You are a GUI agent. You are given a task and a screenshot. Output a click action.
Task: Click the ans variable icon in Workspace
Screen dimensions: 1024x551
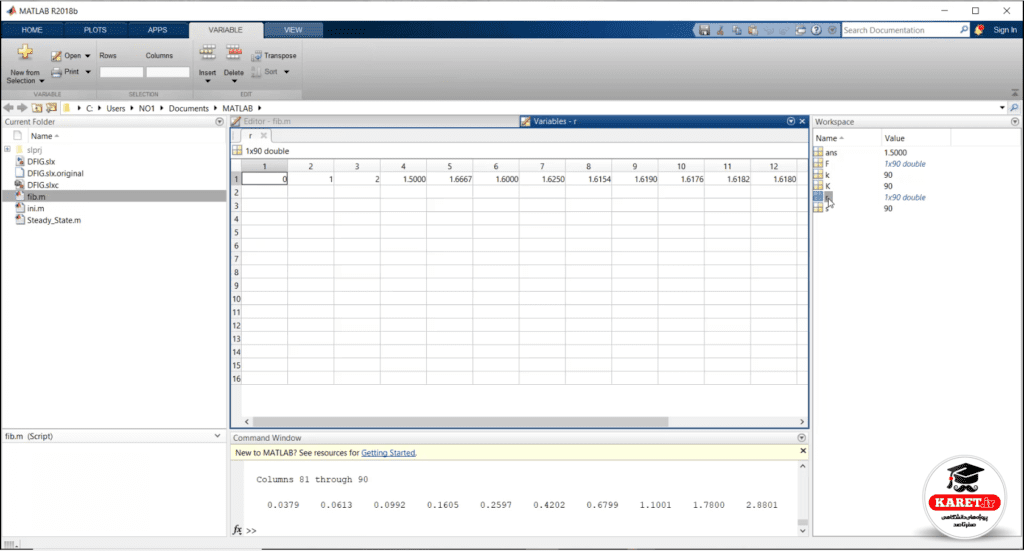(x=818, y=152)
